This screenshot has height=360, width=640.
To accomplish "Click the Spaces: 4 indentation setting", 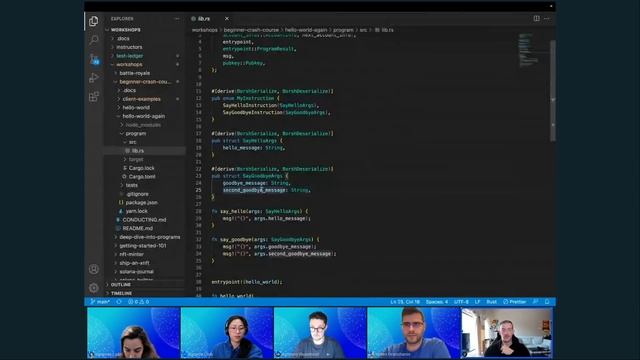I will click(x=437, y=302).
